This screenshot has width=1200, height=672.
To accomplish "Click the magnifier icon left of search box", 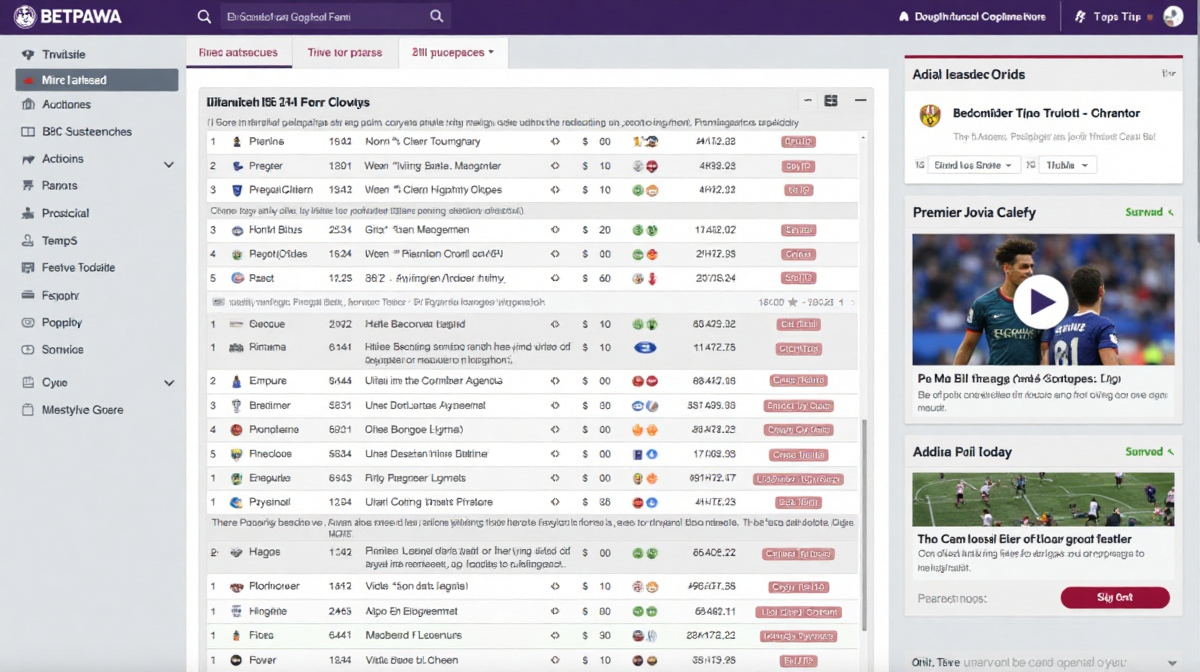I will tap(204, 17).
